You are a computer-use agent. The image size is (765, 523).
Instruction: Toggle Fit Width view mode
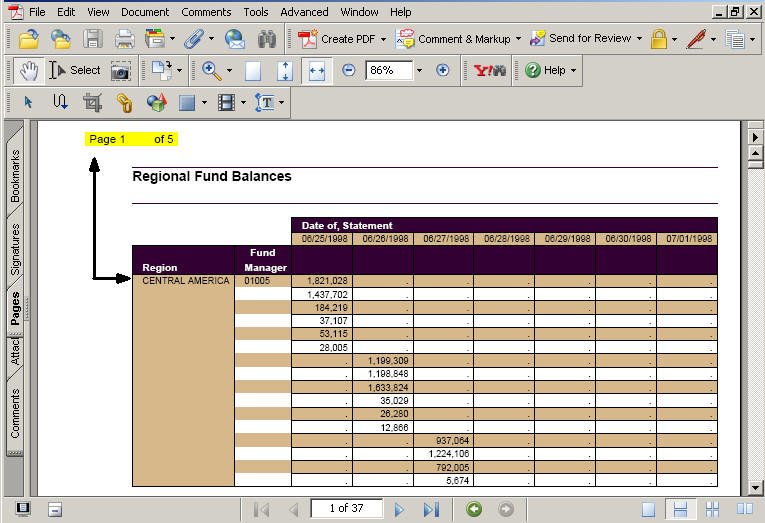point(316,70)
